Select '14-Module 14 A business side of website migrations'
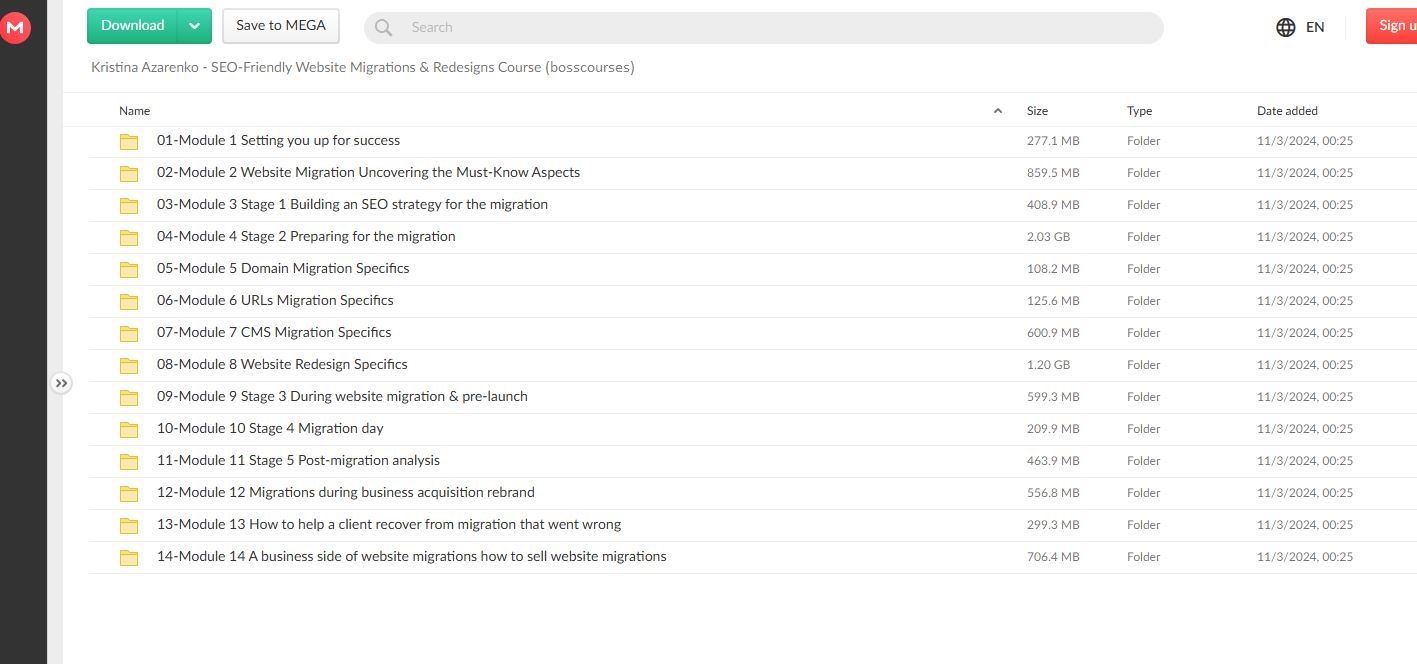The image size is (1417, 664). [x=412, y=557]
